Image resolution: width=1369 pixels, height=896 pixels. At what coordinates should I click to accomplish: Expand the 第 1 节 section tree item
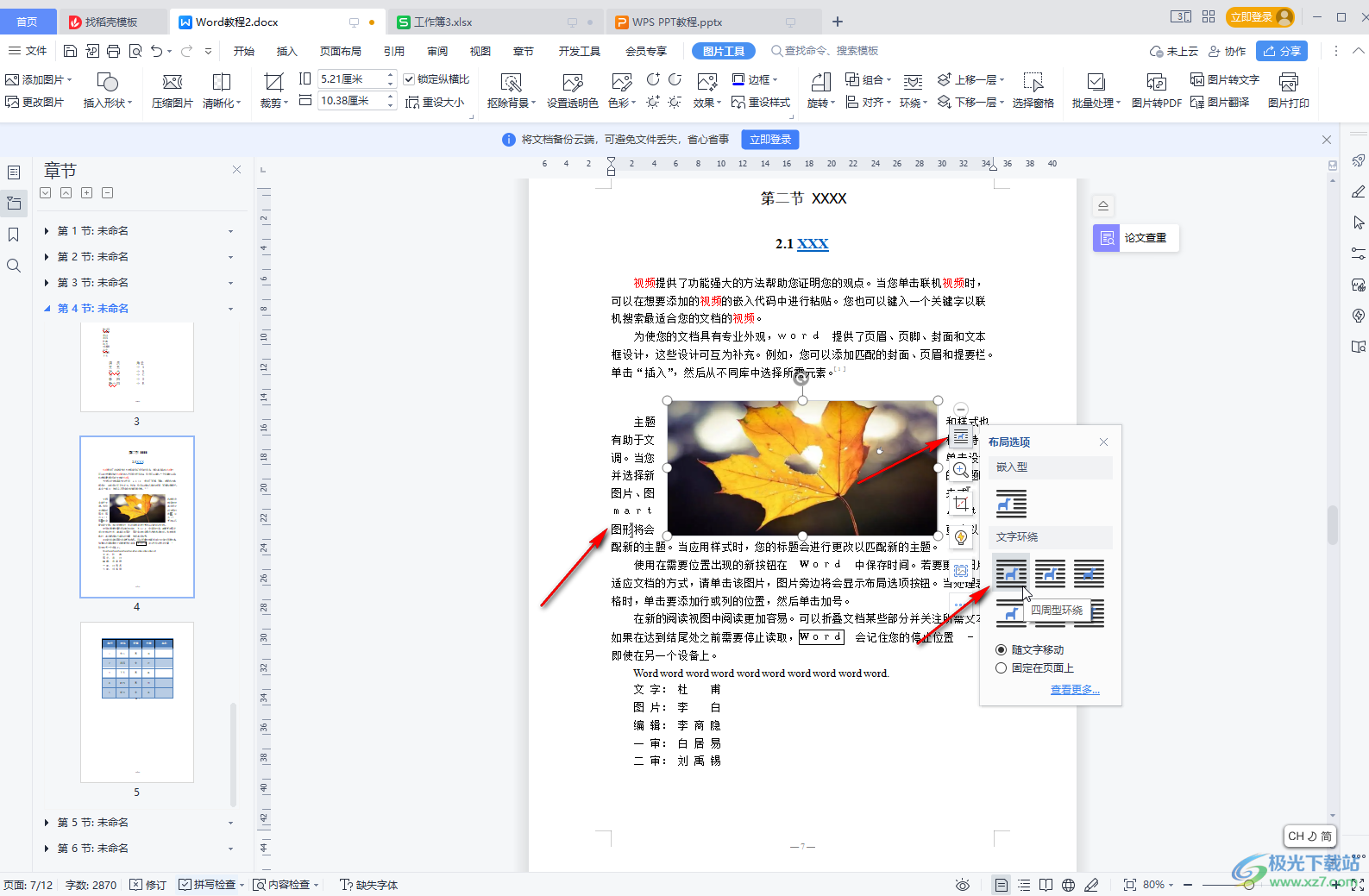[x=47, y=231]
